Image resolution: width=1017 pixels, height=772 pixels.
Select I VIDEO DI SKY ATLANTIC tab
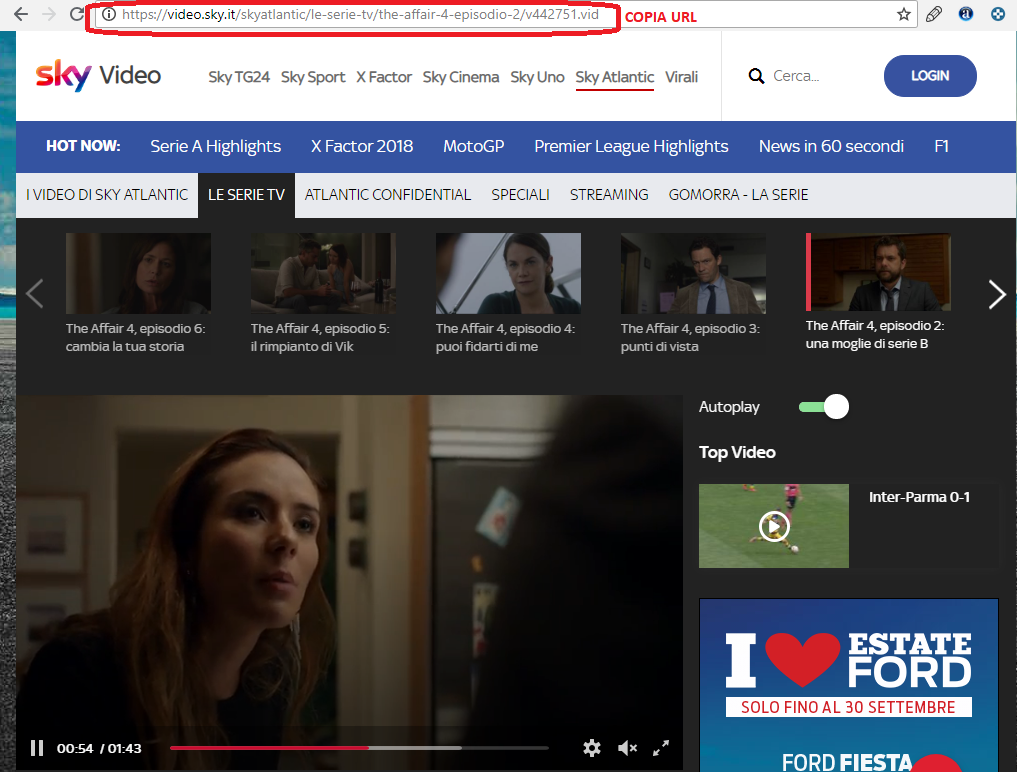pyautogui.click(x=107, y=195)
